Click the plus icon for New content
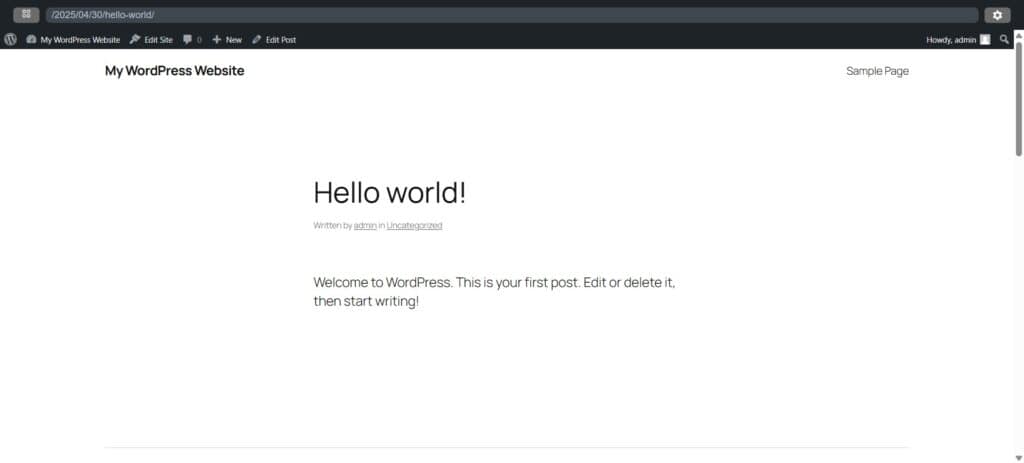The width and height of the screenshot is (1024, 463). tap(217, 39)
